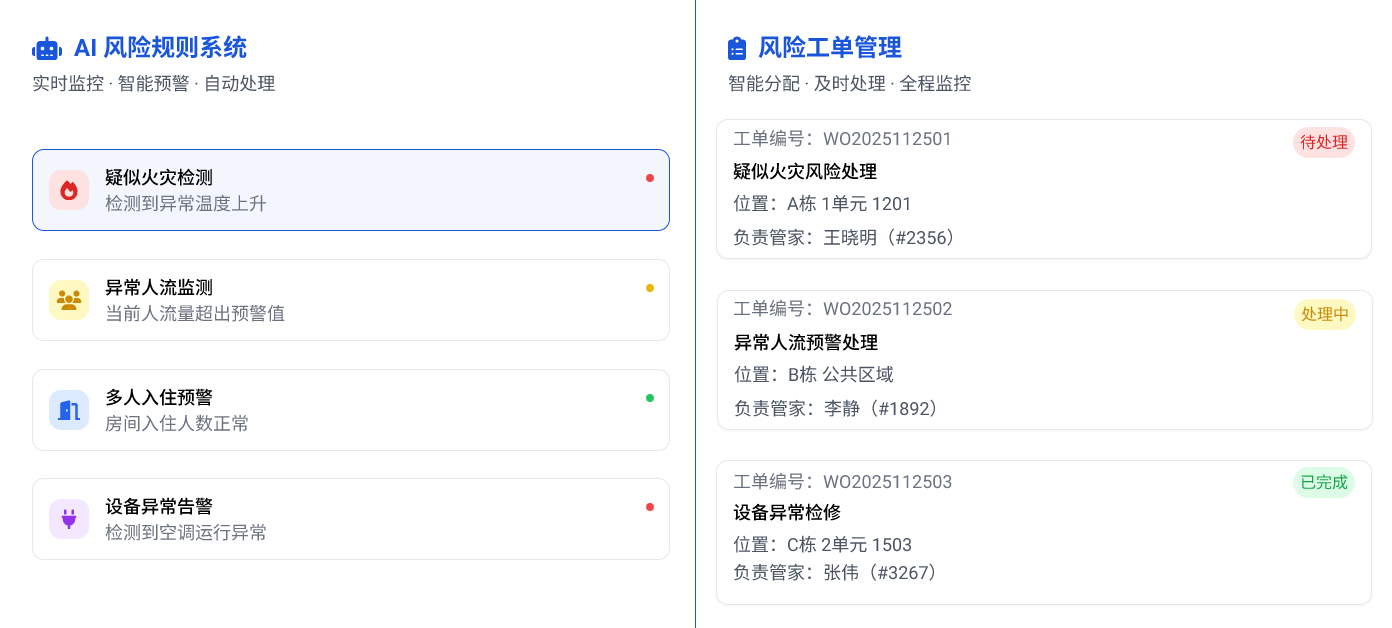Click red status dot on 疑似火灾检测
Screen dimensions: 1392x628
pos(650,178)
